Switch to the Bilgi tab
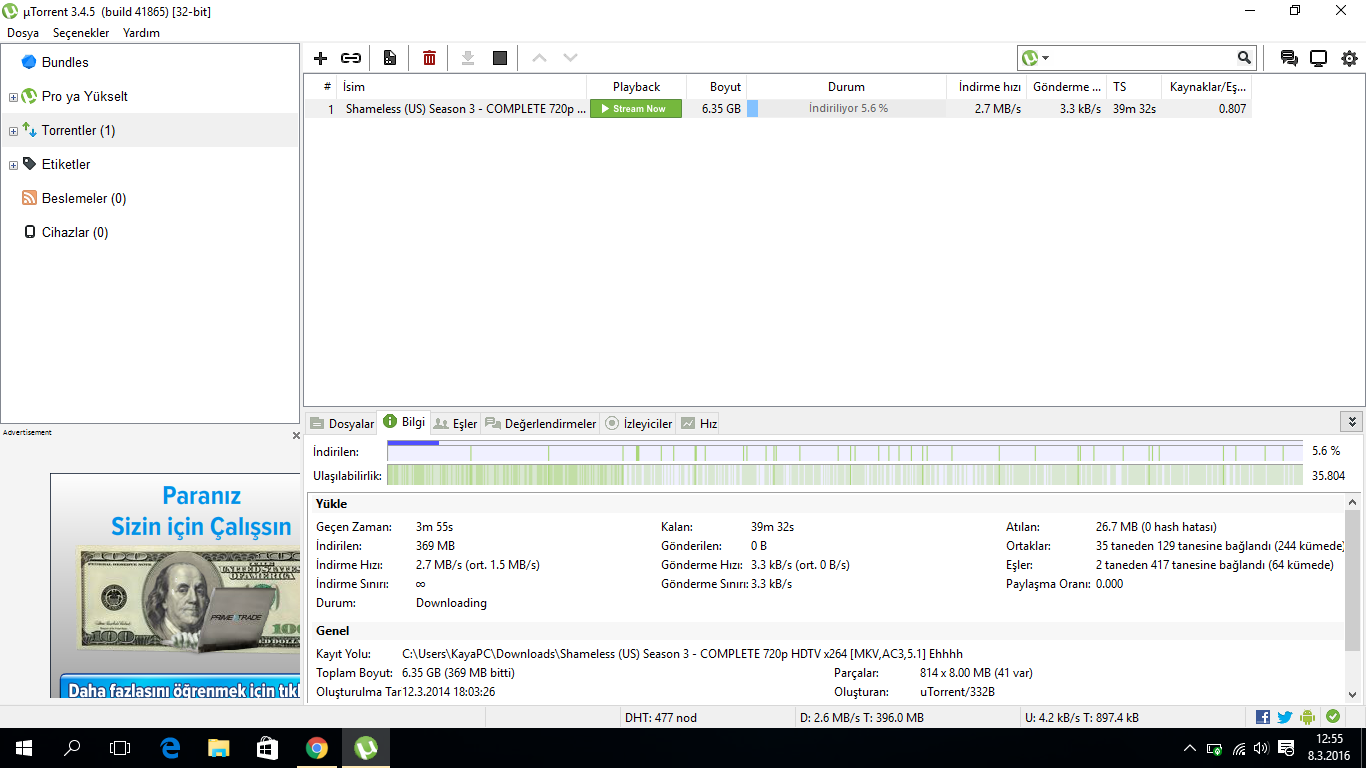 click(x=404, y=422)
